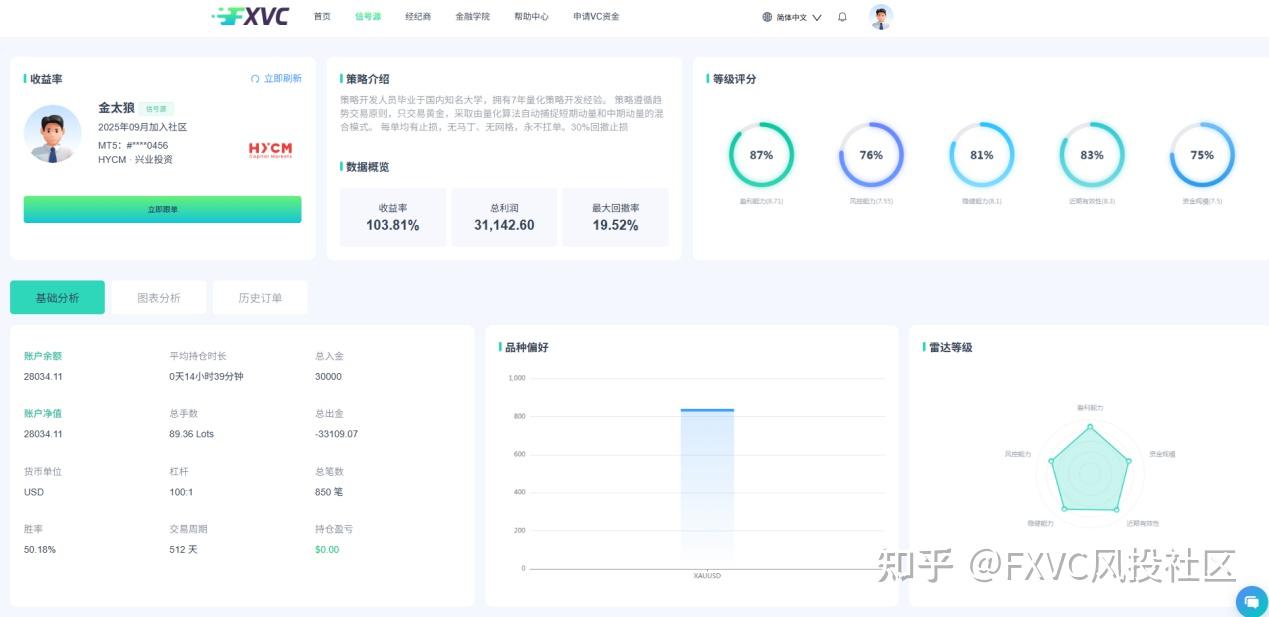Click the 等级评分 heading
This screenshot has height=617, width=1269.
click(734, 79)
